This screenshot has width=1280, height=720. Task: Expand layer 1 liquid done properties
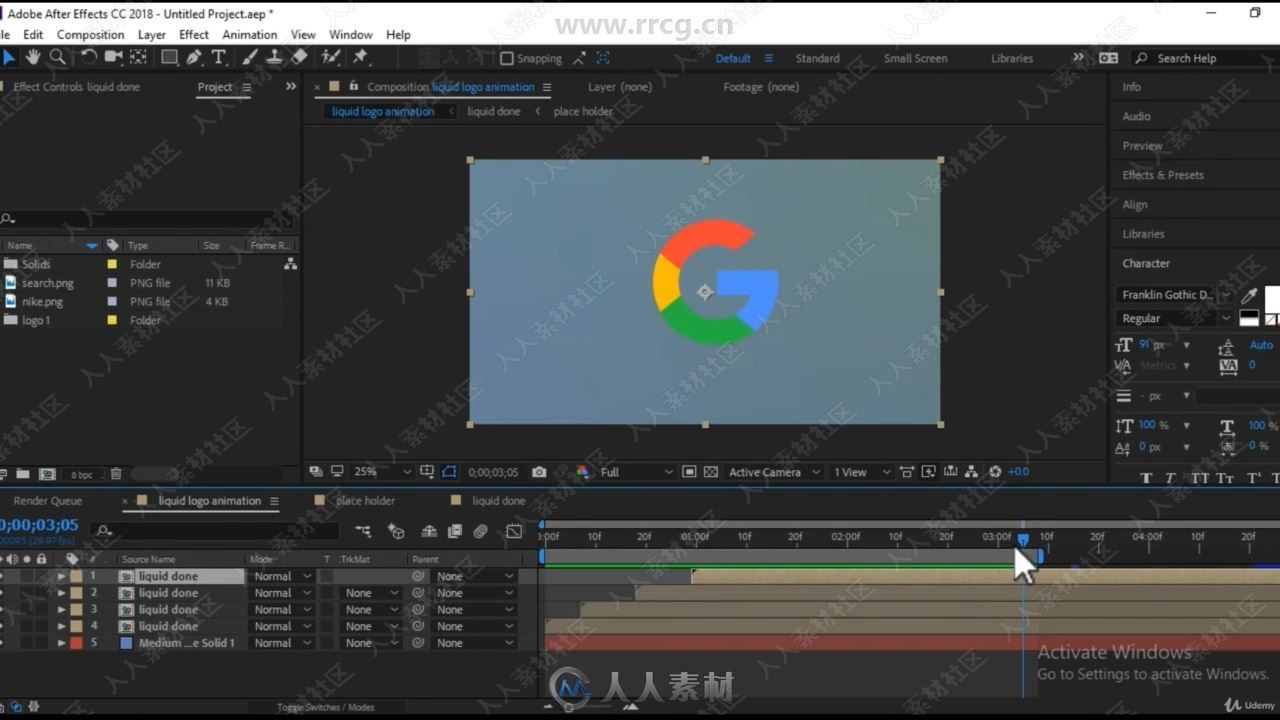pos(61,576)
